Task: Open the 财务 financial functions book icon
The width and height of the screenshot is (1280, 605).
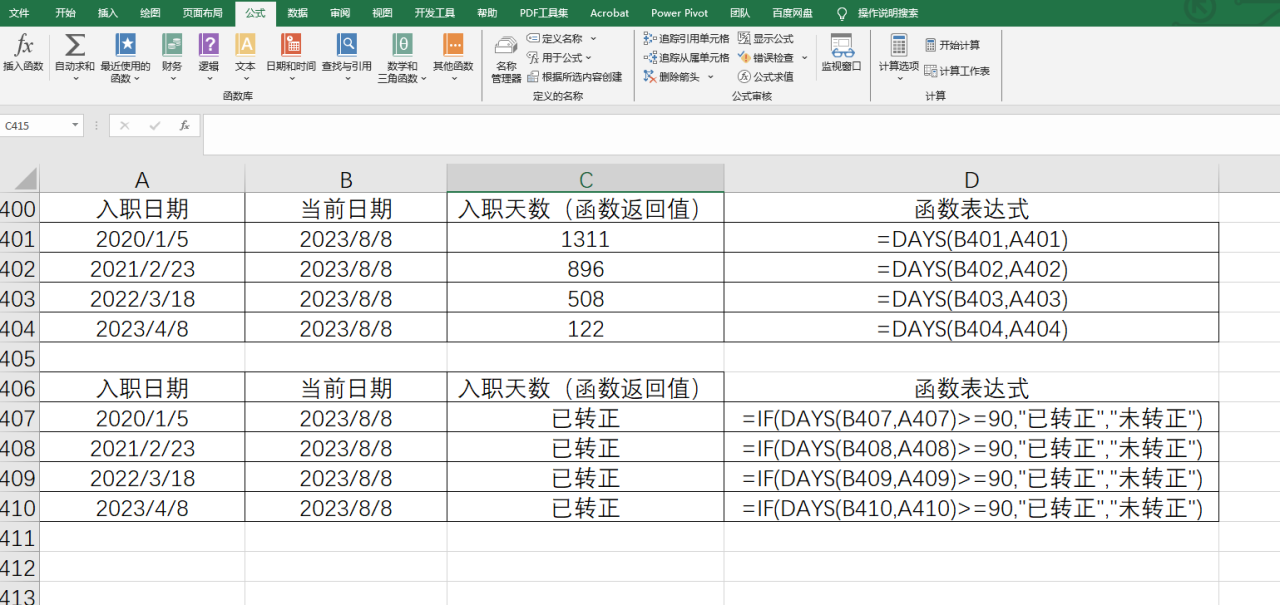Action: click(172, 45)
